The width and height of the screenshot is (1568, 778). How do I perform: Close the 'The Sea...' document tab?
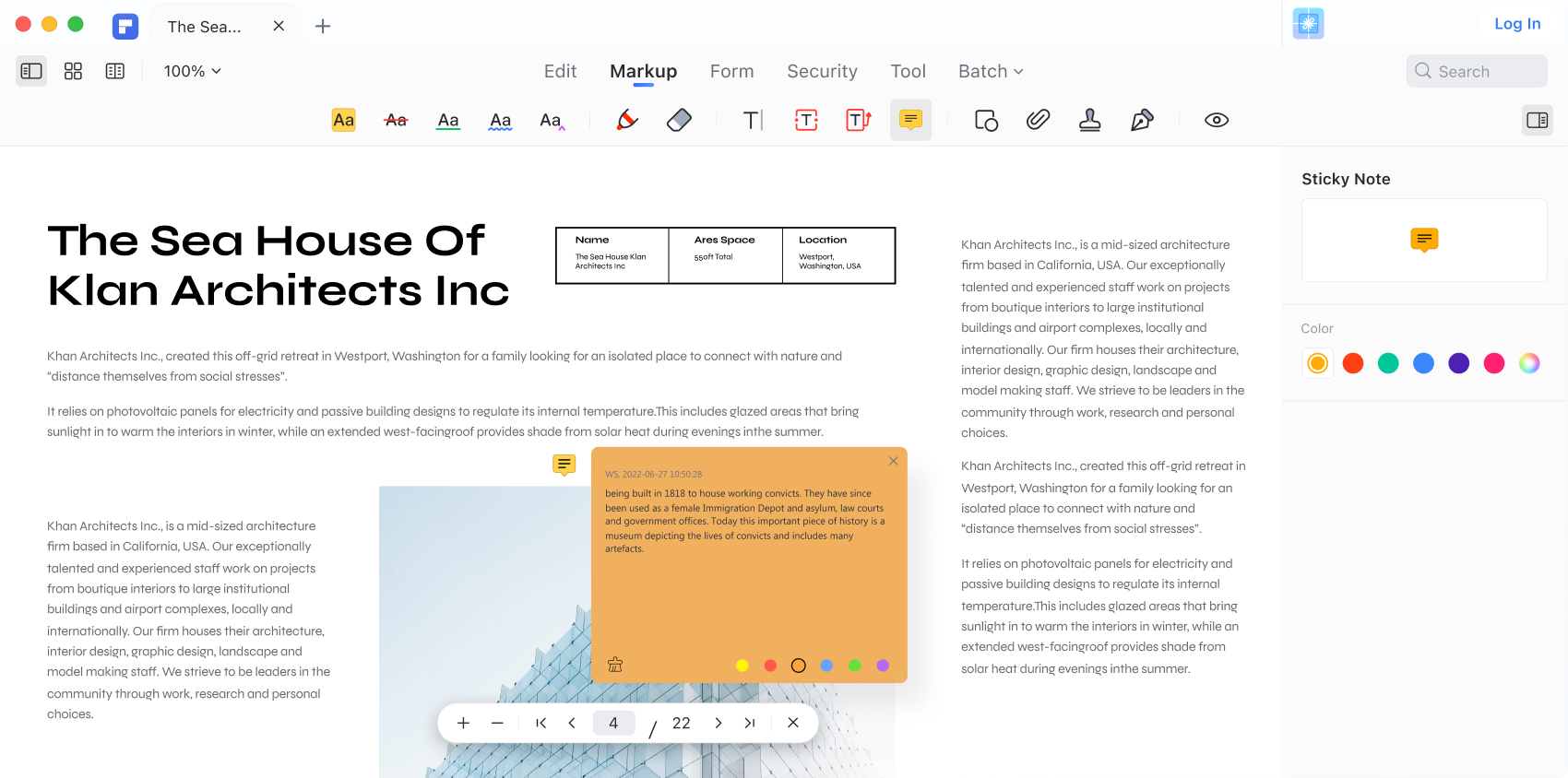pyautogui.click(x=279, y=26)
